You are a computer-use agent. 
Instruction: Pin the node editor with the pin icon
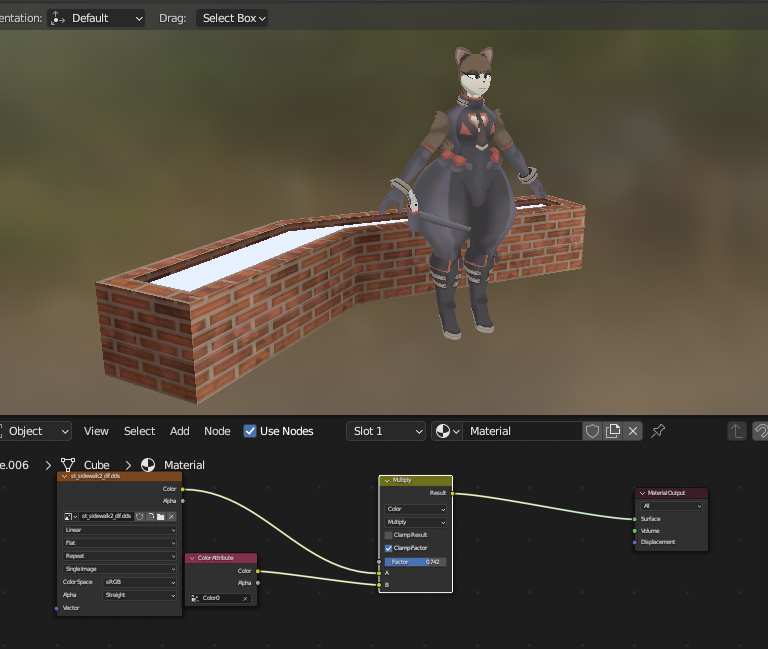(x=658, y=431)
